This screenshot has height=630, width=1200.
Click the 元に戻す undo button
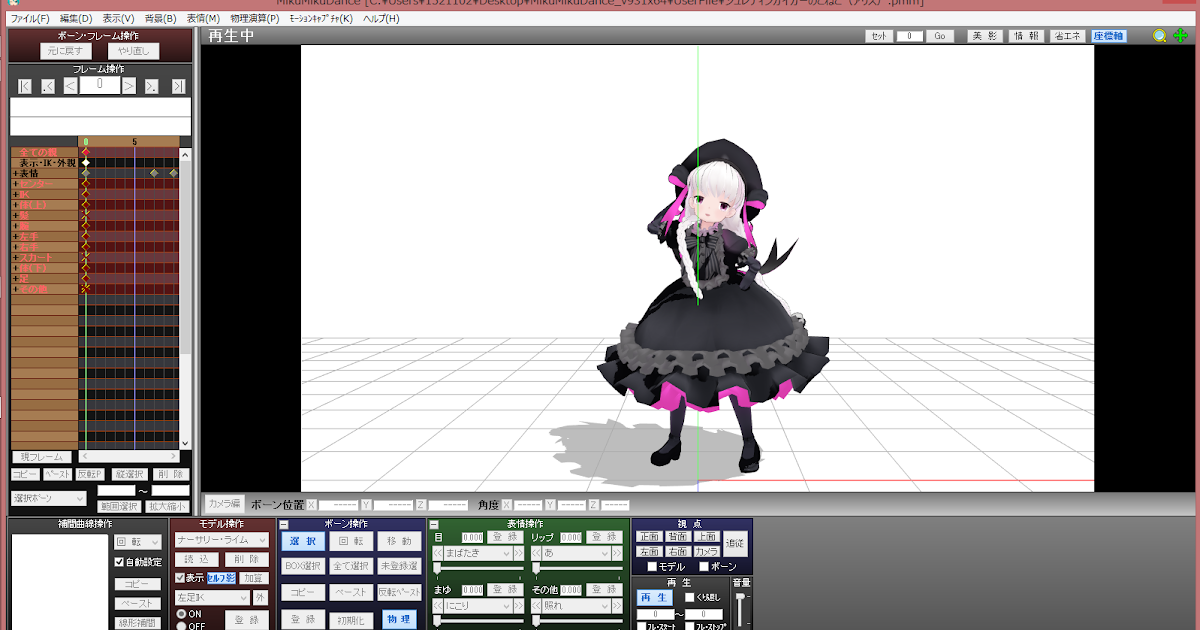click(67, 50)
